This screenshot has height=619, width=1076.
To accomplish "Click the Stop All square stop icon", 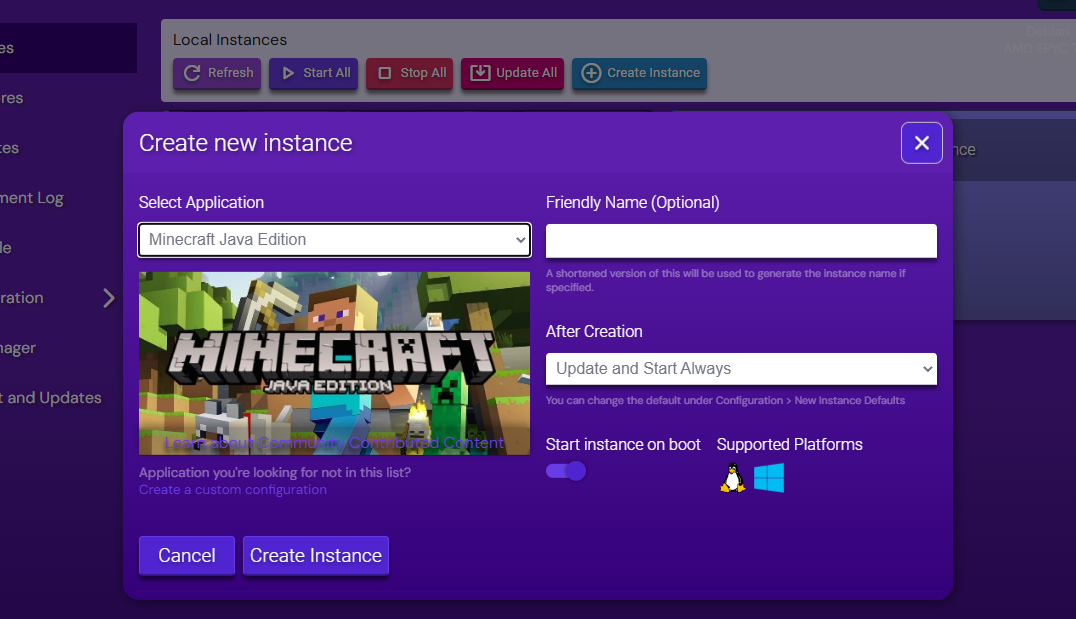I will coord(385,72).
